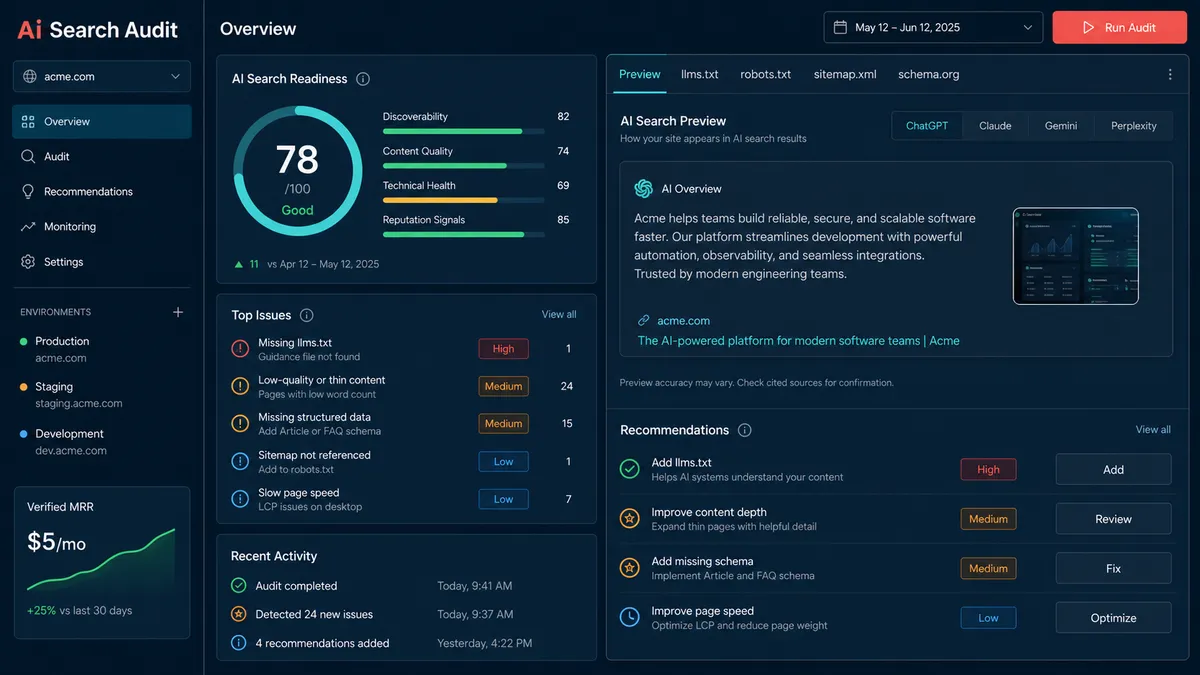This screenshot has width=1200, height=675.
Task: Click the green check icon for Audit completed
Action: pos(239,586)
